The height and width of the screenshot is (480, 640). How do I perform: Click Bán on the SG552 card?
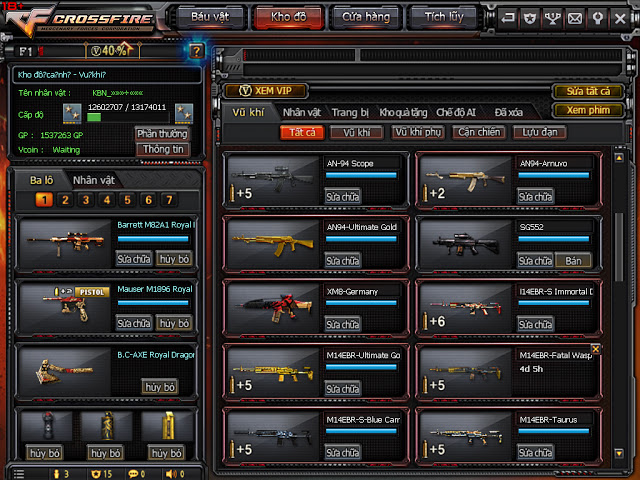[x=573, y=261]
